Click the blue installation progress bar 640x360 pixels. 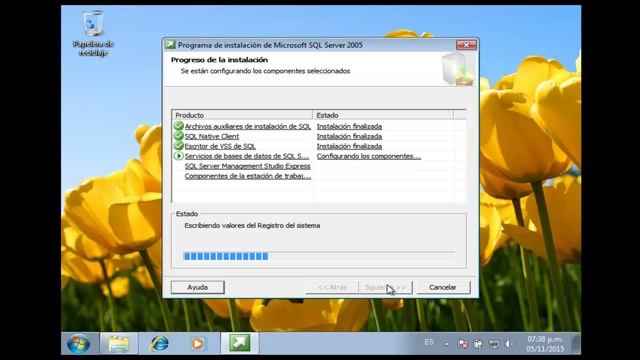click(x=319, y=256)
